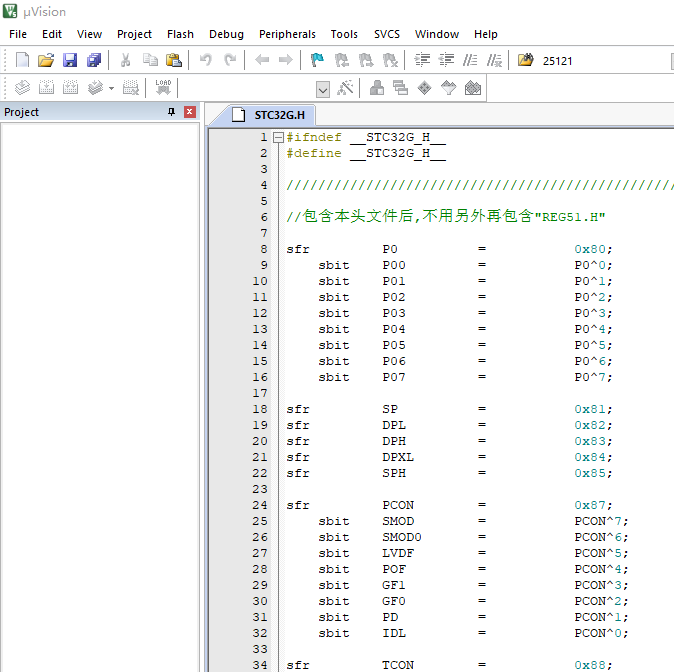Click the Navigate Forwards arrow

pos(285,60)
